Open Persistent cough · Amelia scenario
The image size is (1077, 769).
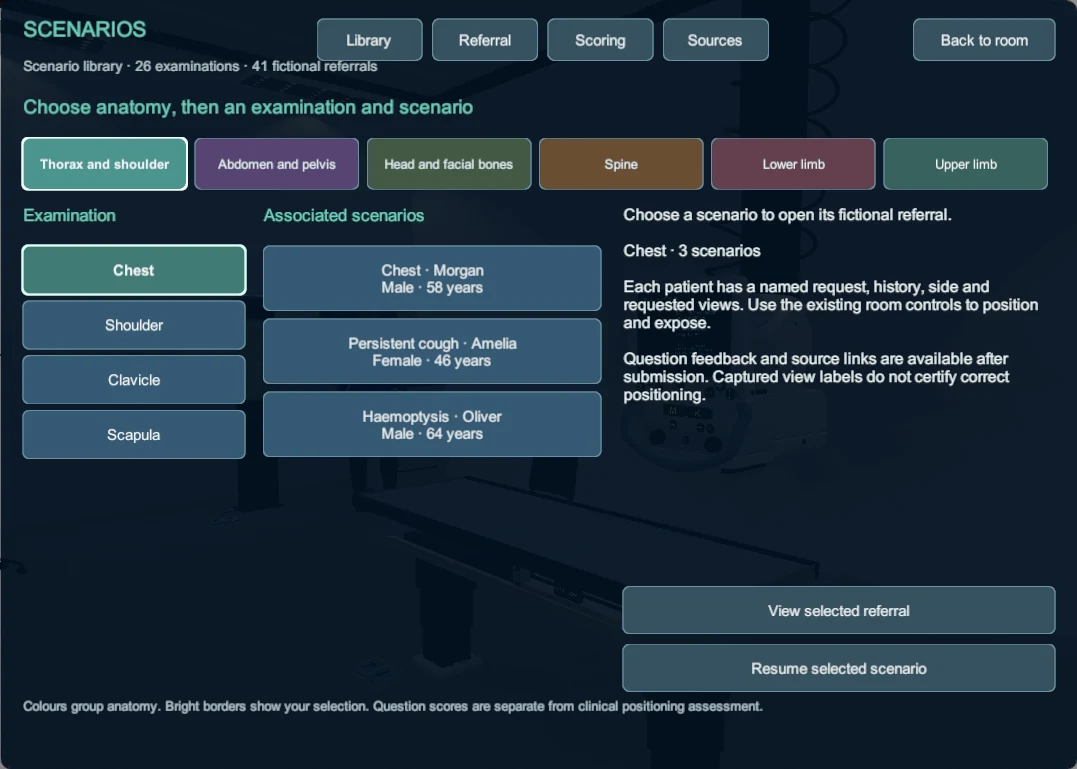click(x=432, y=351)
